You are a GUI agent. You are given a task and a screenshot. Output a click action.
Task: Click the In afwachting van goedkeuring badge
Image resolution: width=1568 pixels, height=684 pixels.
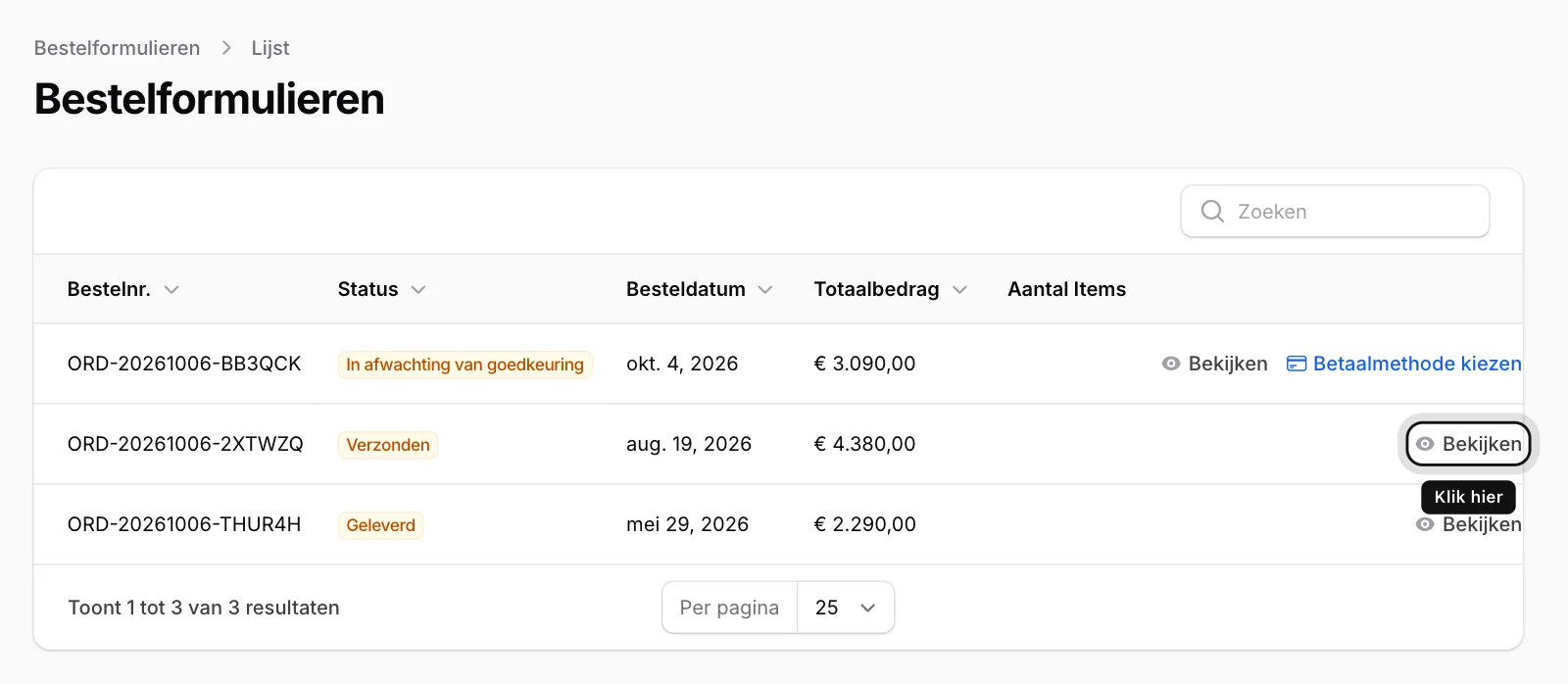coord(465,365)
